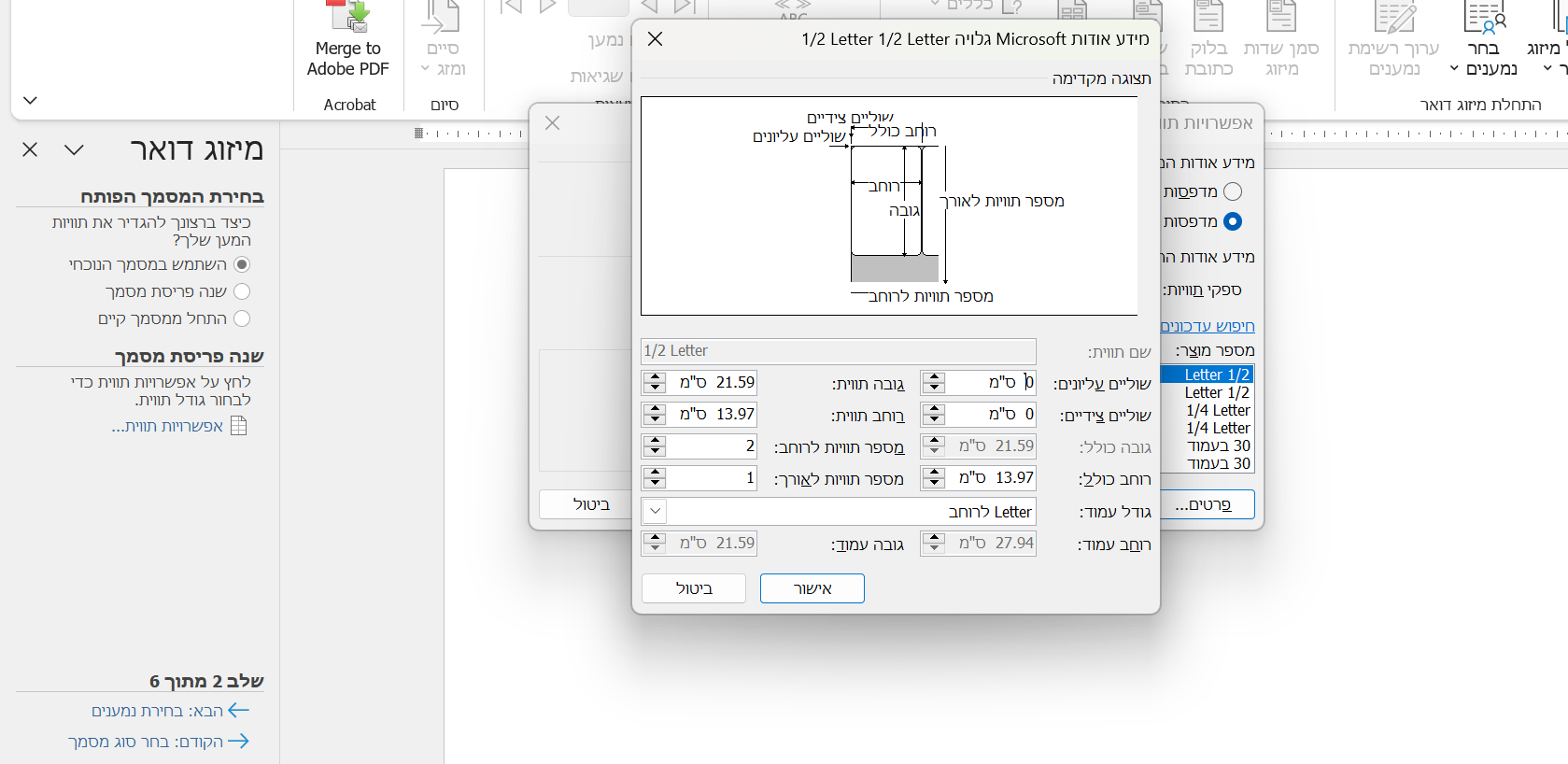Open בחר נמענים (Select Recipients) in the ribbon
Viewport: 1568px width, 764px height.
point(1483,40)
